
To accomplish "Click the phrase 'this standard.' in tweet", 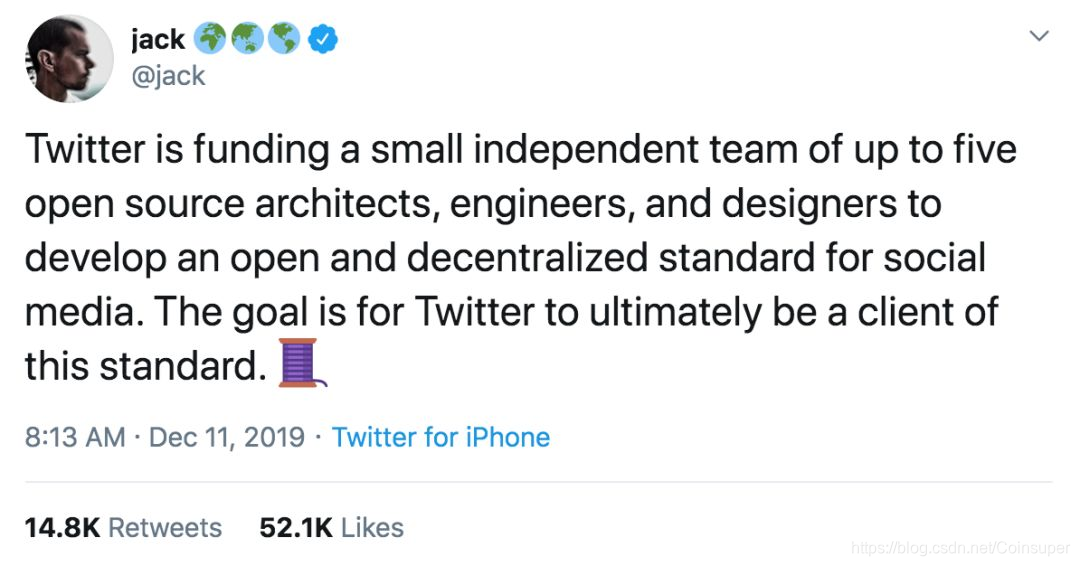I will 145,366.
